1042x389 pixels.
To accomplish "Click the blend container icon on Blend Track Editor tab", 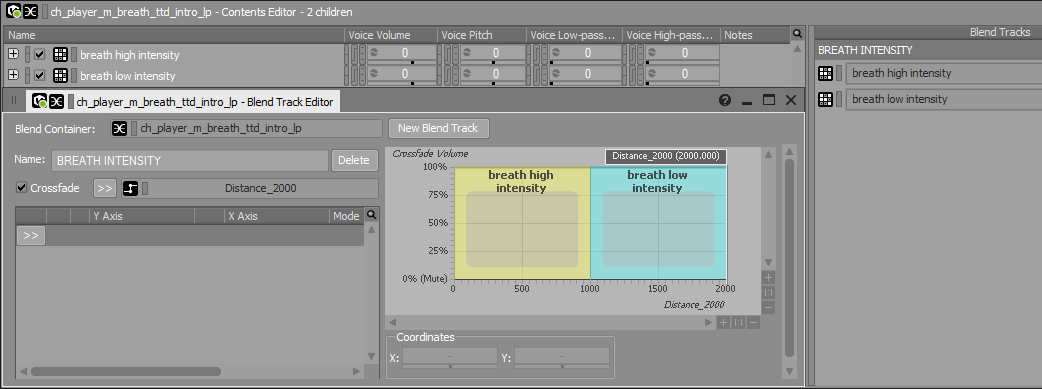I will coord(56,102).
